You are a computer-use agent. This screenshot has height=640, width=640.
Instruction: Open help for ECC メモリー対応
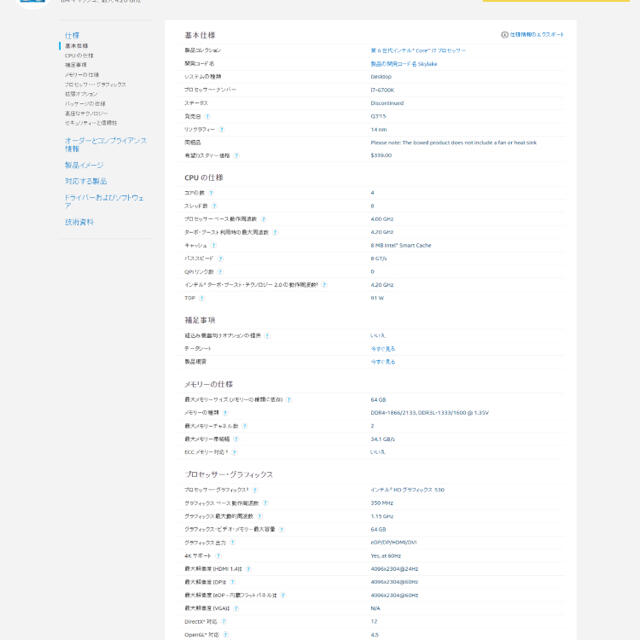pyautogui.click(x=234, y=452)
